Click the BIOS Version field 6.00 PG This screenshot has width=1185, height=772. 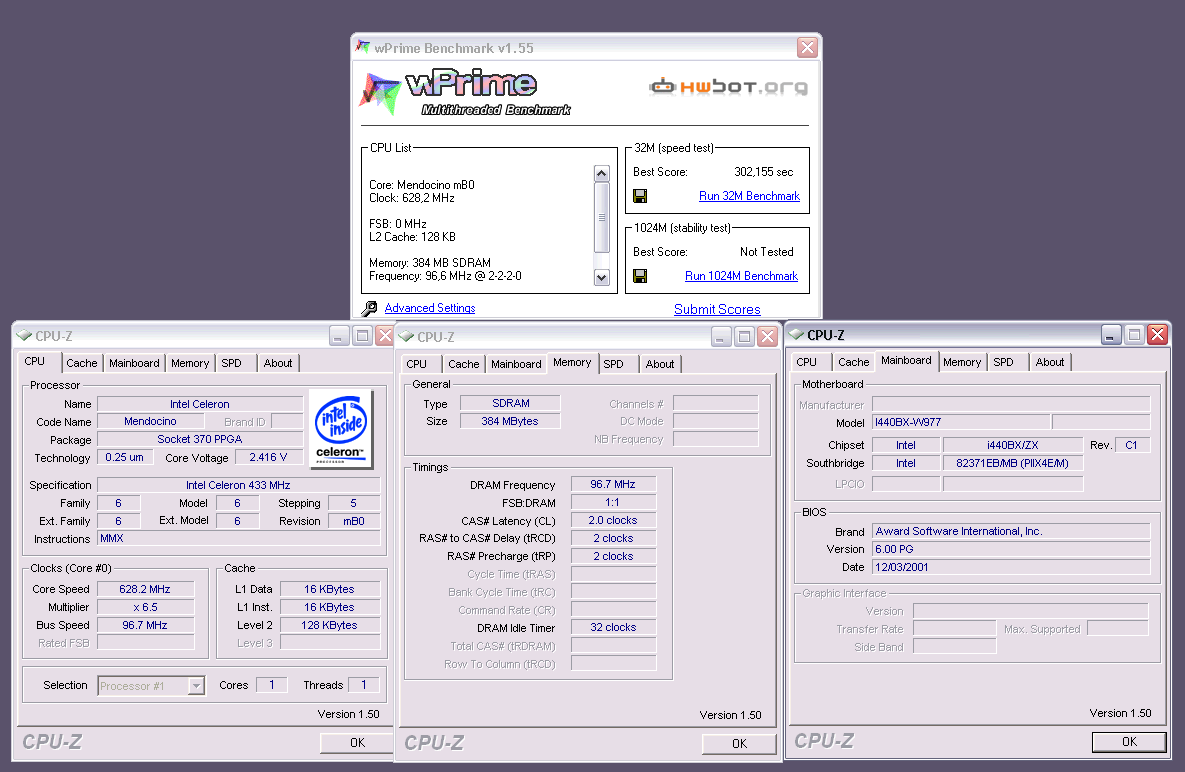tap(1011, 549)
